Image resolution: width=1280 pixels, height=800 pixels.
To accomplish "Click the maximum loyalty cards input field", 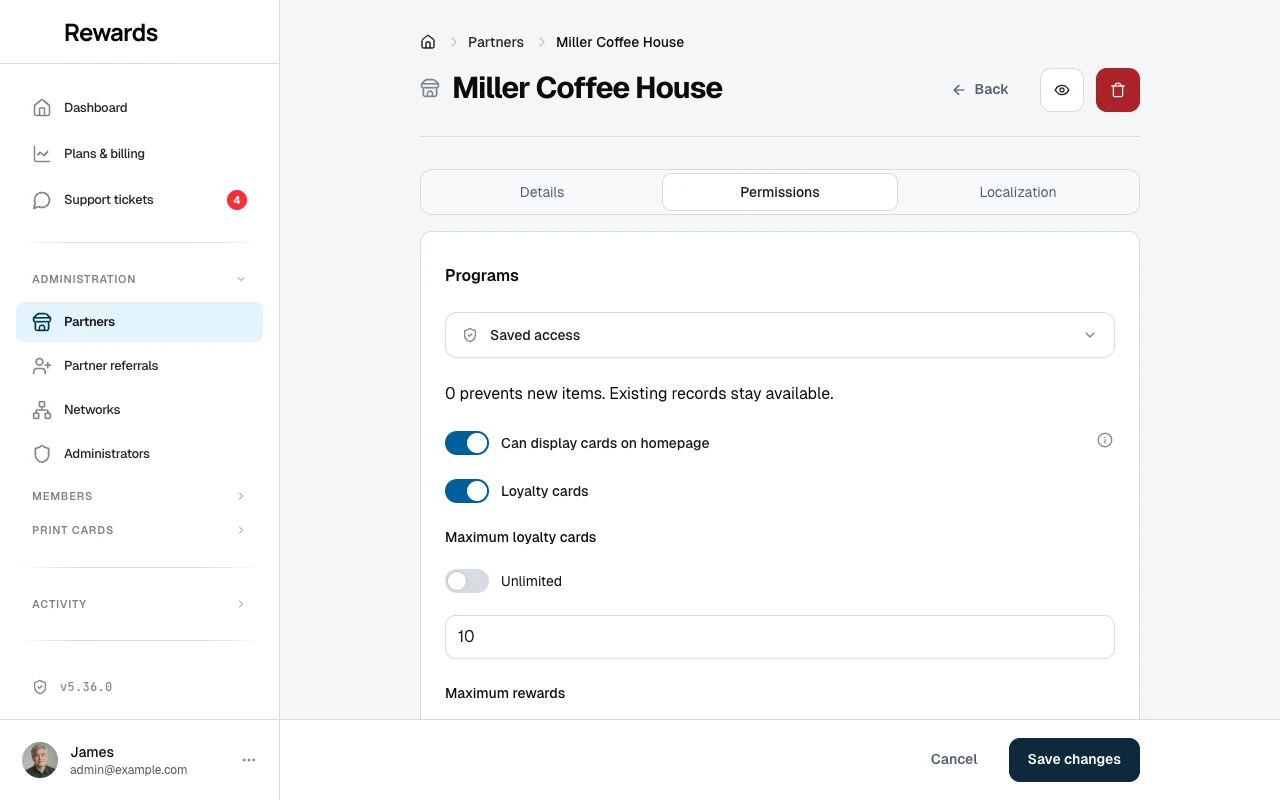I will [x=780, y=637].
